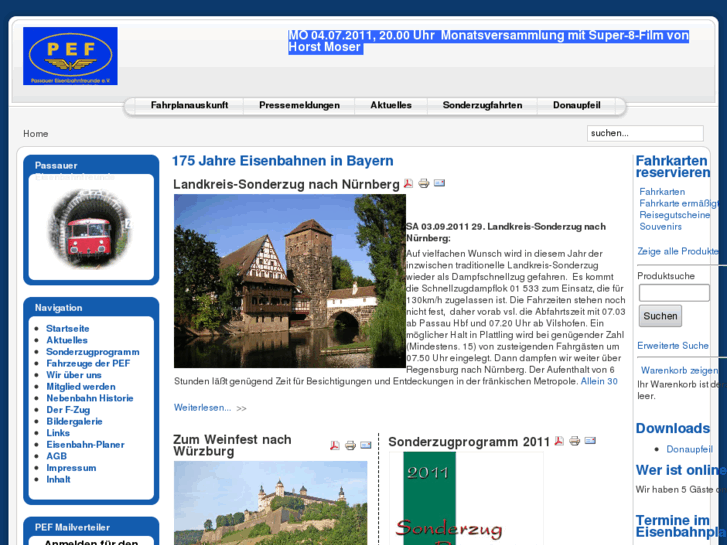Open the Donaupfeil top menu tab
This screenshot has width=727, height=545.
coord(576,105)
